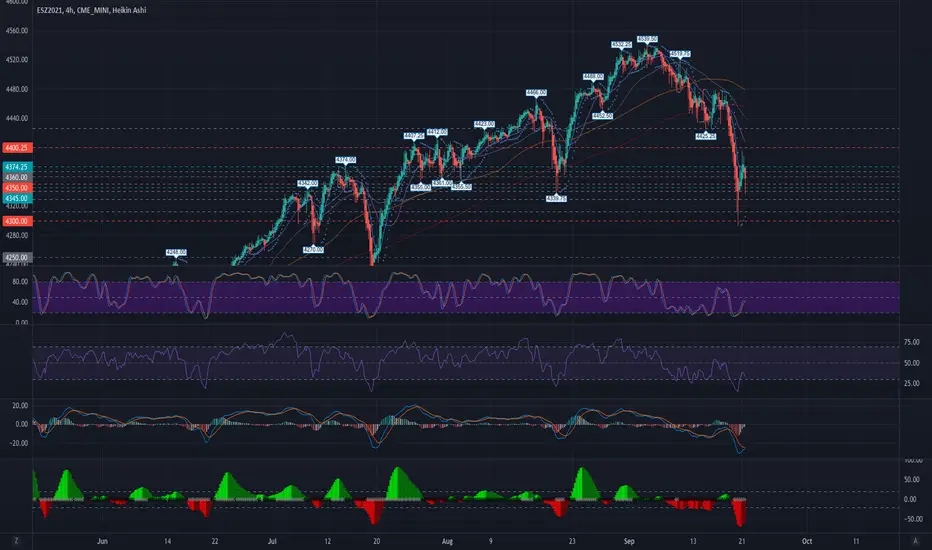Select the teal 4374.25 price axis label
This screenshot has height=550, width=932.
[x=17, y=167]
